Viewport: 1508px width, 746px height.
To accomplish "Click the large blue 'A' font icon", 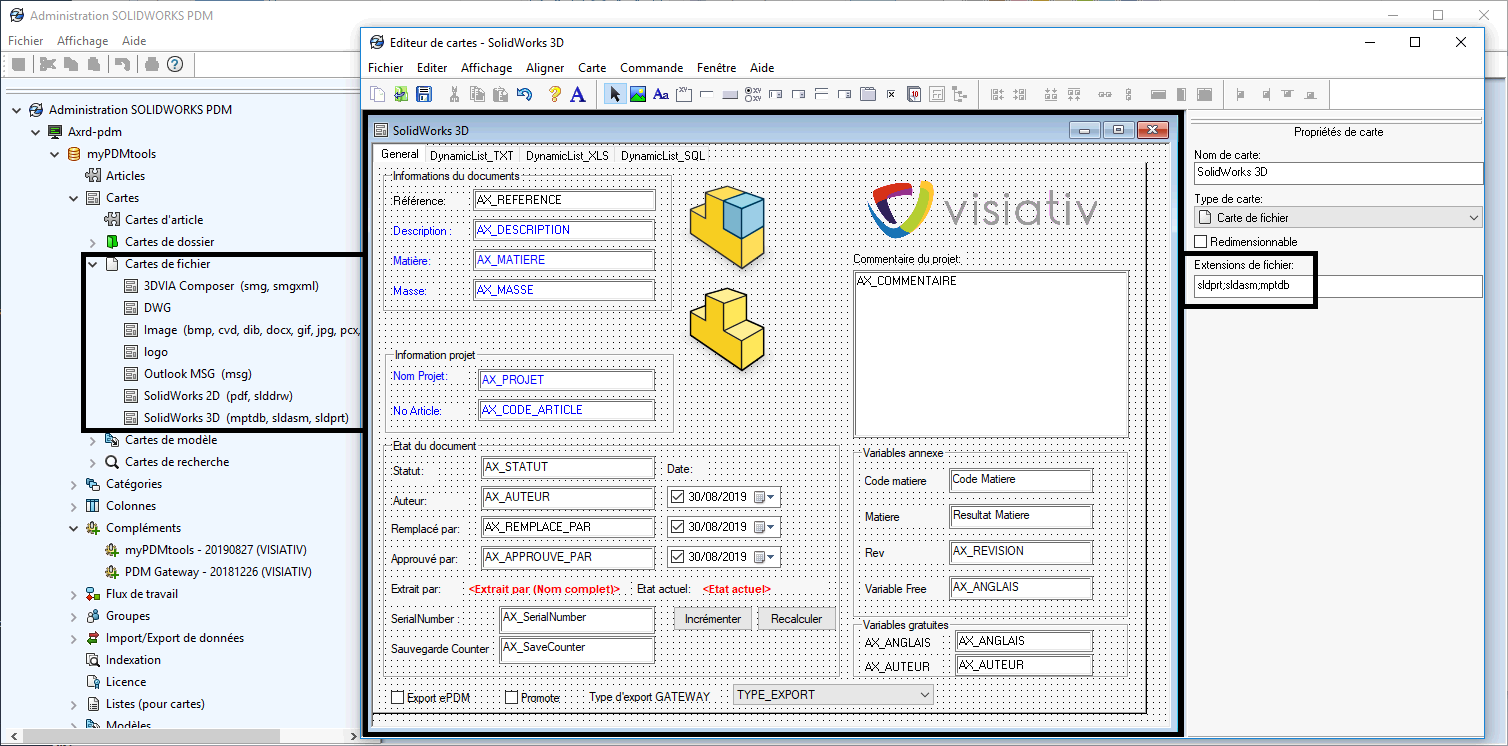I will pyautogui.click(x=577, y=95).
